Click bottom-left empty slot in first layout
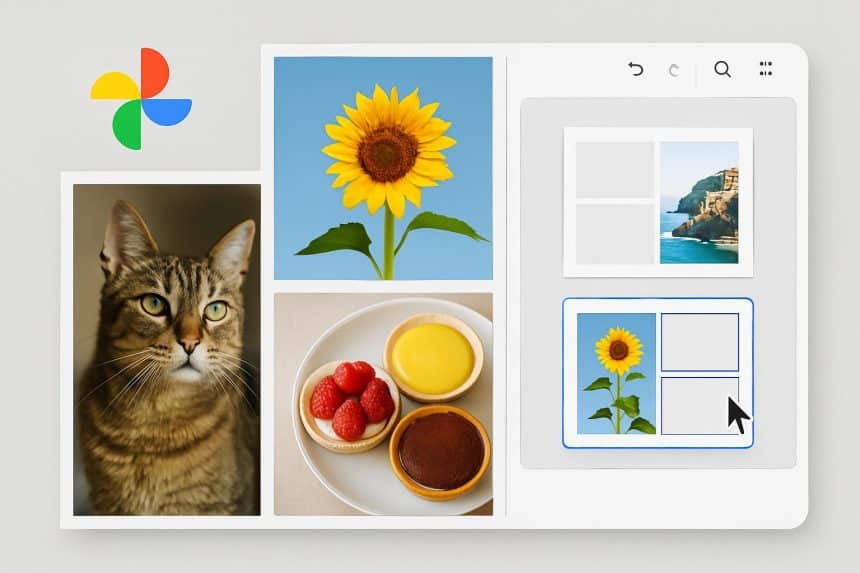The height and width of the screenshot is (573, 860). 614,234
